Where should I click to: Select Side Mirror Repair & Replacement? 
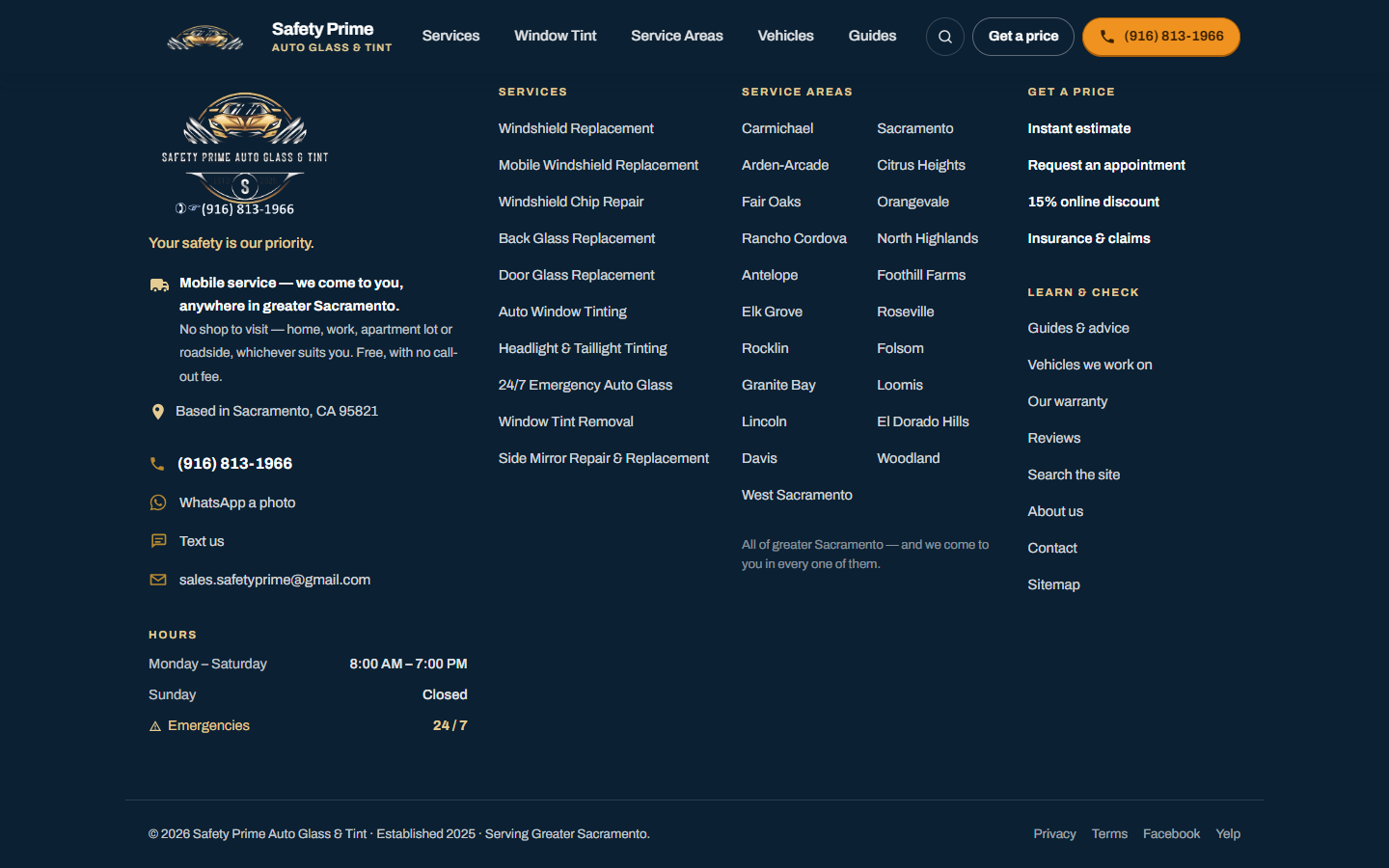point(604,458)
